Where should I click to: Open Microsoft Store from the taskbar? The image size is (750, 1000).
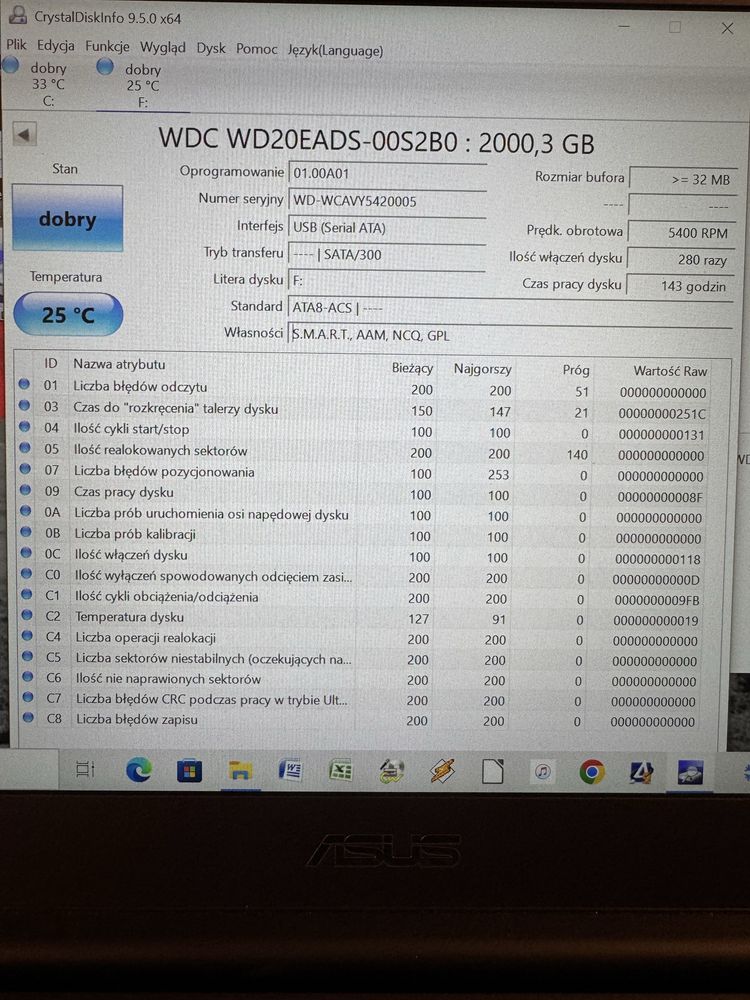click(189, 771)
